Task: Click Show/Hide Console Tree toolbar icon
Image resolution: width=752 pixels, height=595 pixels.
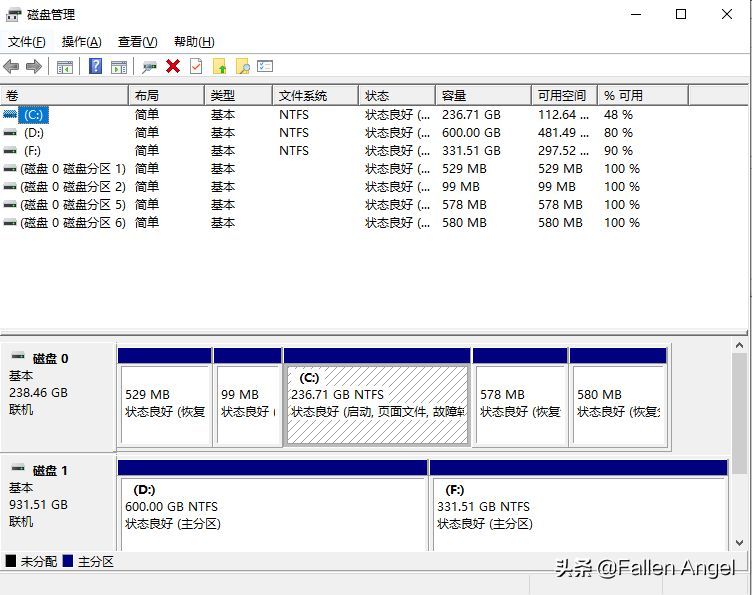Action: [65, 67]
